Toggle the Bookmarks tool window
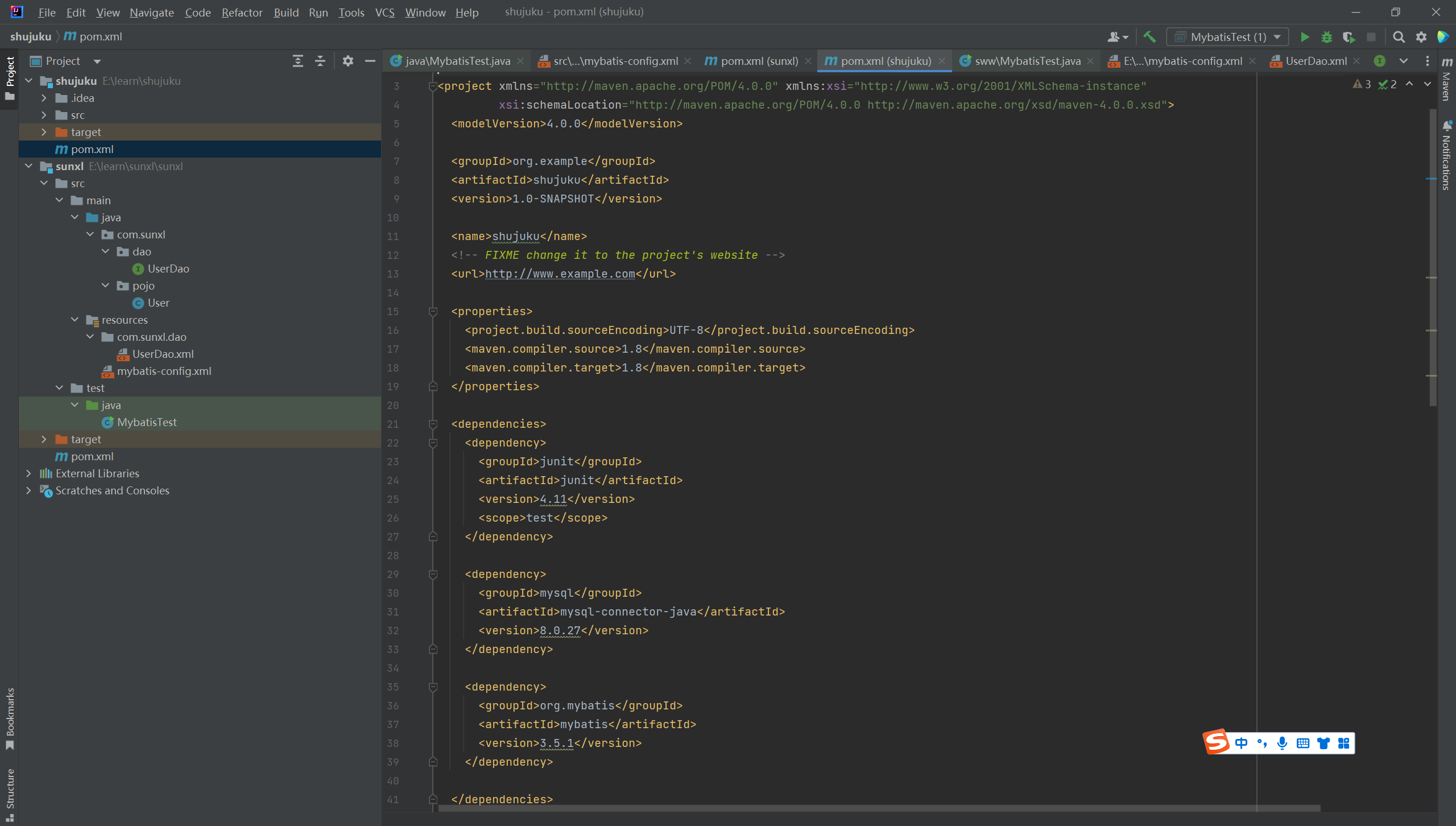This screenshot has width=1456, height=826. pyautogui.click(x=10, y=718)
